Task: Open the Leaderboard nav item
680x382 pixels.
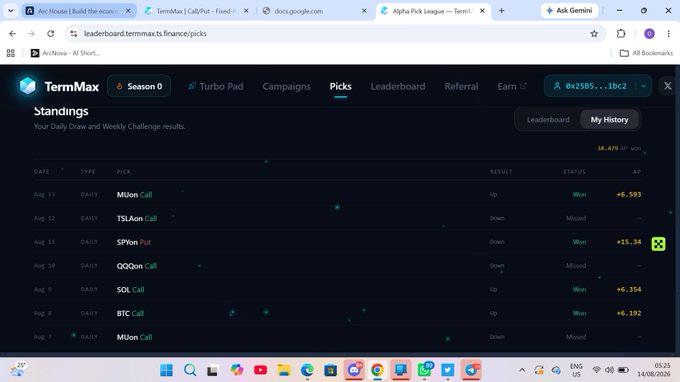Action: click(398, 86)
